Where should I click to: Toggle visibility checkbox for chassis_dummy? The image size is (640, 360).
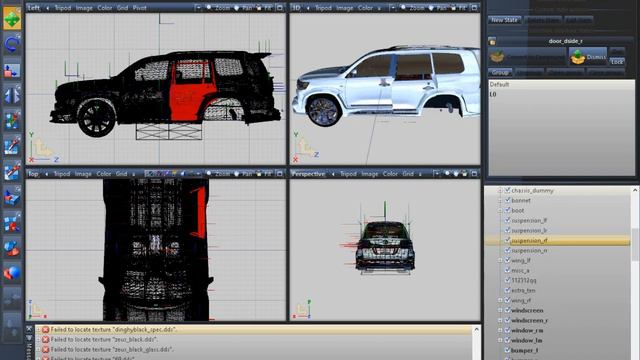pos(507,190)
